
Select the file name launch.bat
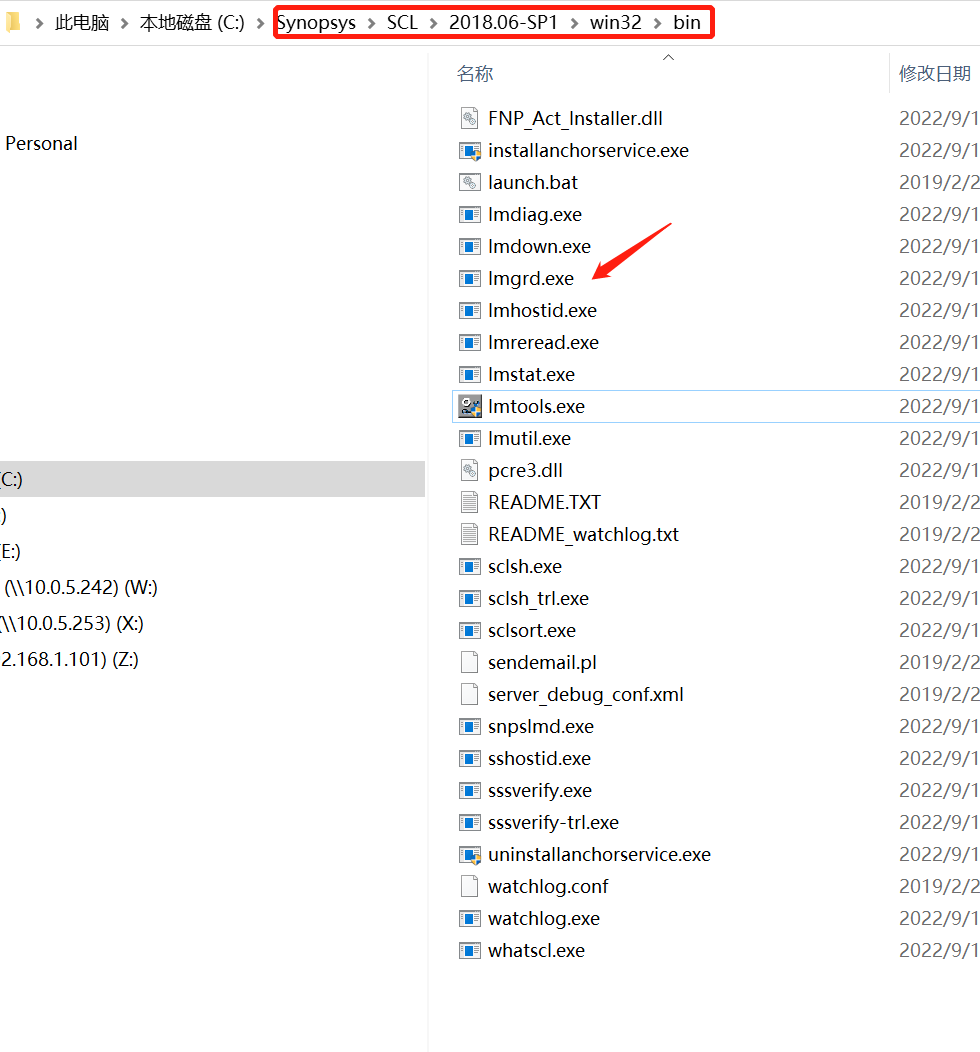(x=533, y=182)
